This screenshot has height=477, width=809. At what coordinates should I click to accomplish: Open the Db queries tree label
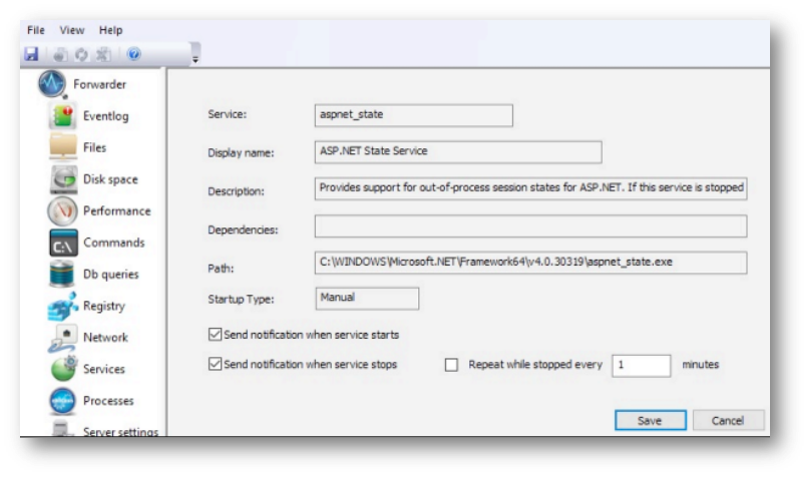point(111,274)
